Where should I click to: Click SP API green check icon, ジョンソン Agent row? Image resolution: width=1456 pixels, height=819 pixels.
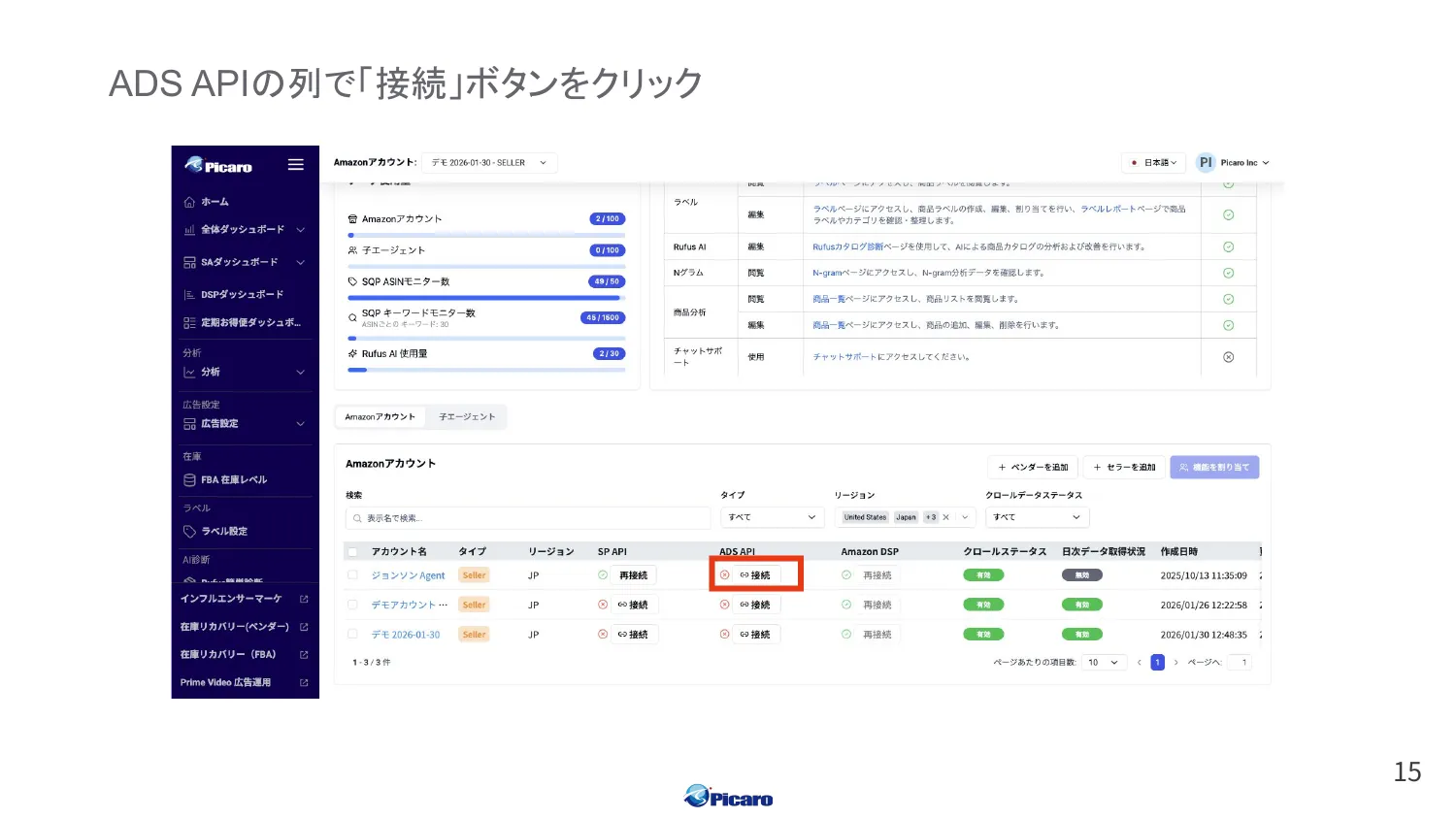coord(603,575)
